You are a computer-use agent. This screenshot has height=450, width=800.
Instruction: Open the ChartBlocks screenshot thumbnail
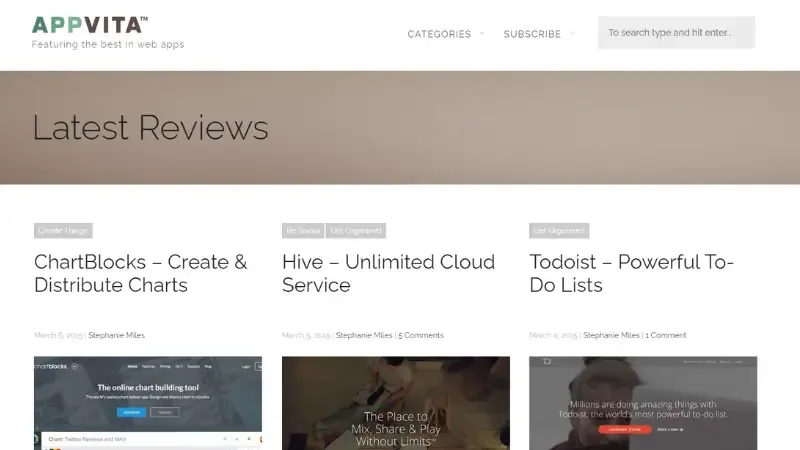click(x=148, y=403)
